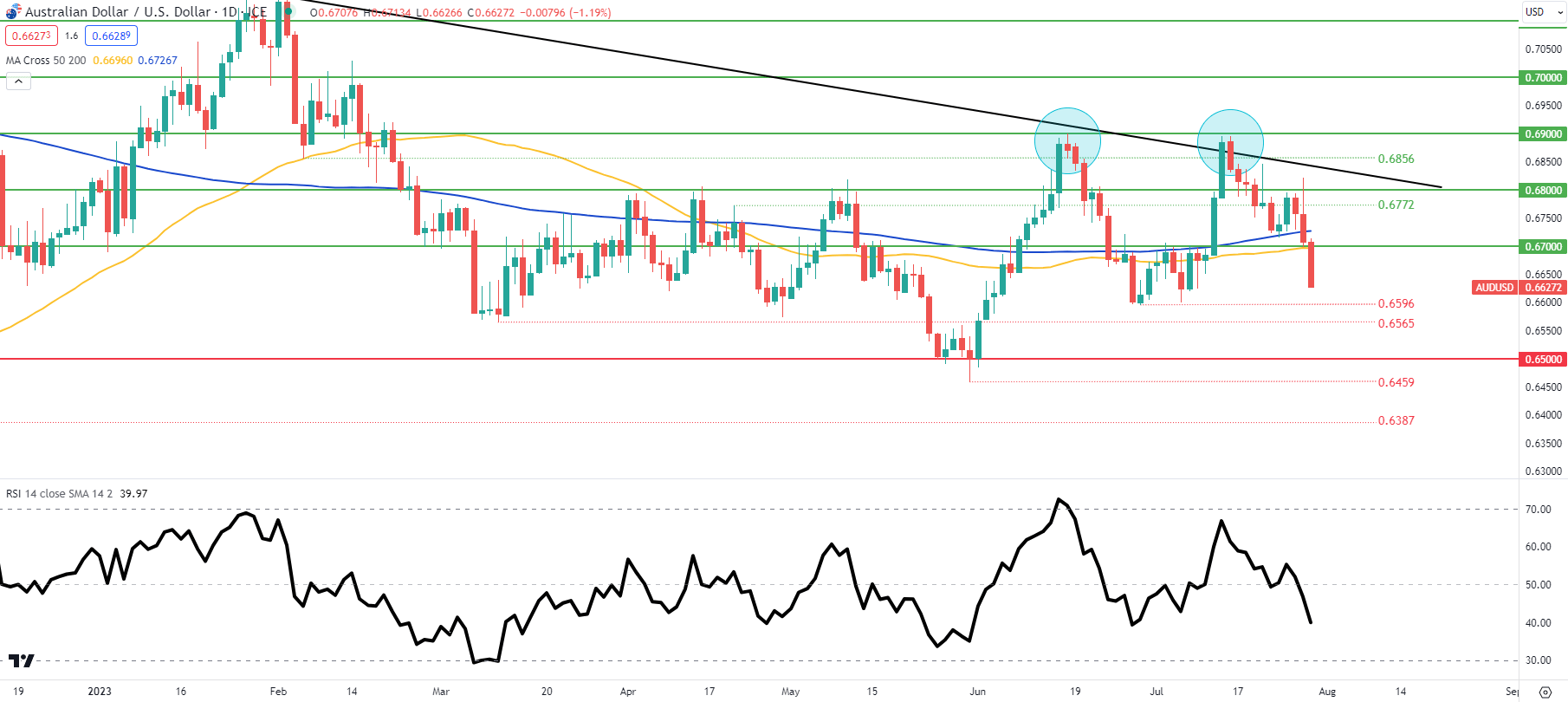Click the open value O0.67076 in the header
Screen dimensions: 1568x702
click(334, 13)
